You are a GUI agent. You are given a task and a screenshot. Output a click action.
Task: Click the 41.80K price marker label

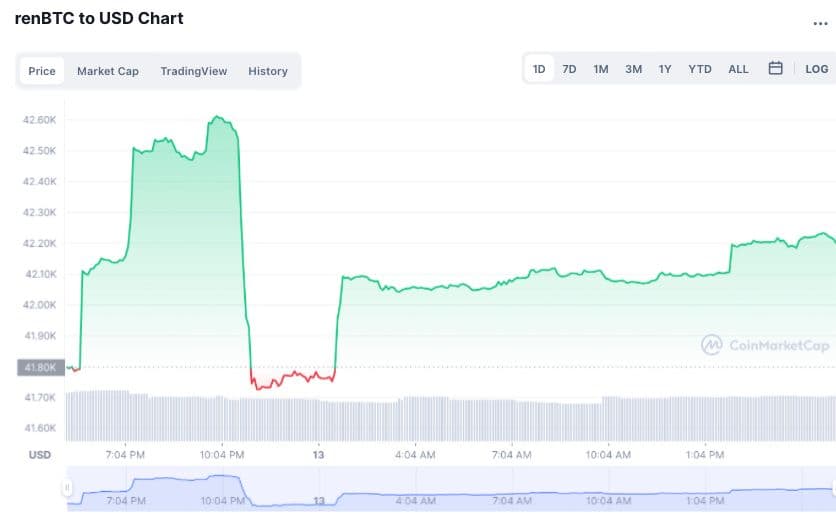pyautogui.click(x=40, y=367)
